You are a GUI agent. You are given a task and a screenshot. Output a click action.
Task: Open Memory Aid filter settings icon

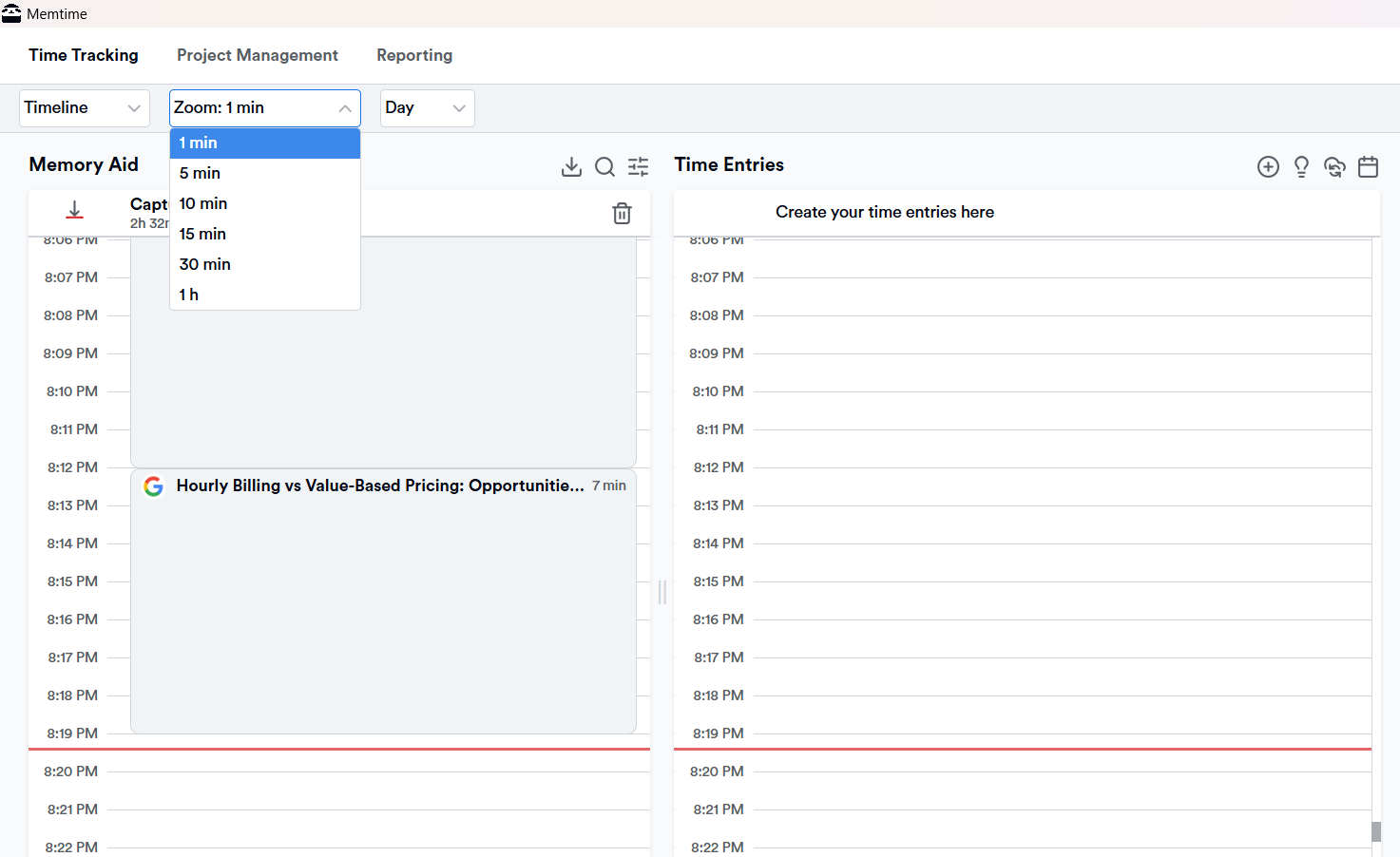(x=639, y=167)
